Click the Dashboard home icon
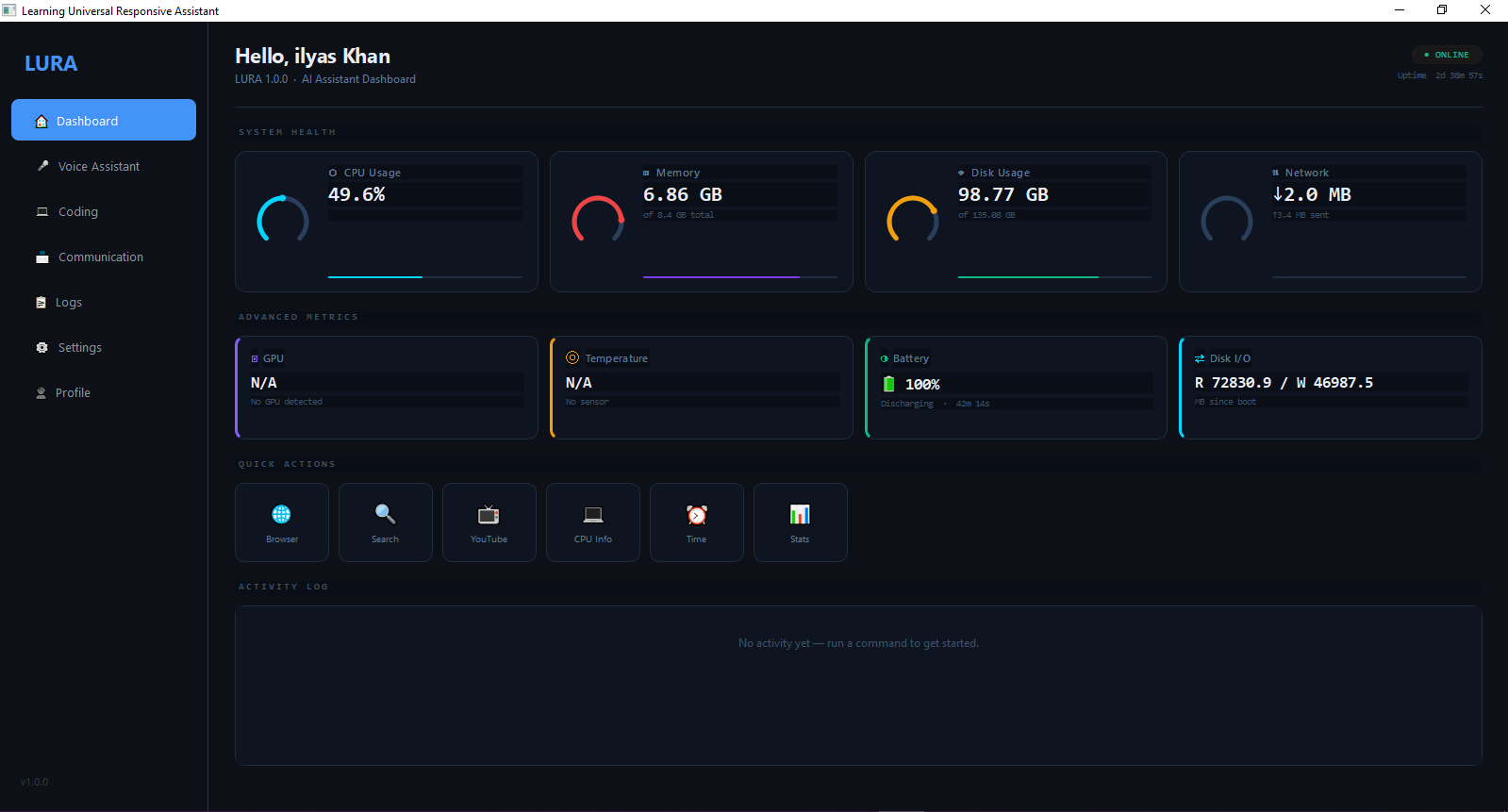Viewport: 1508px width, 812px height. (41, 121)
